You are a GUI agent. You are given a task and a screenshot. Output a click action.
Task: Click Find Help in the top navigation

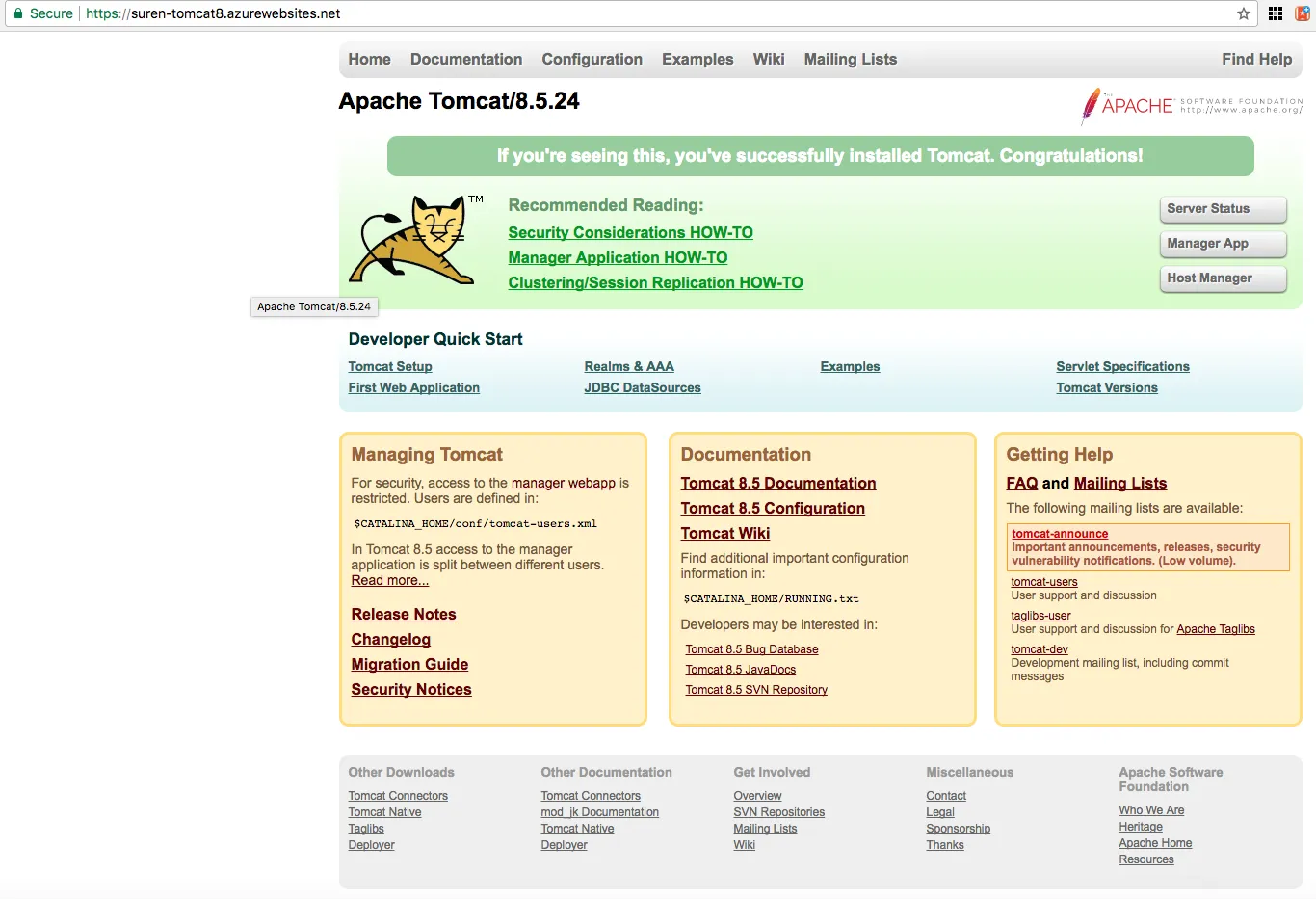(x=1257, y=59)
